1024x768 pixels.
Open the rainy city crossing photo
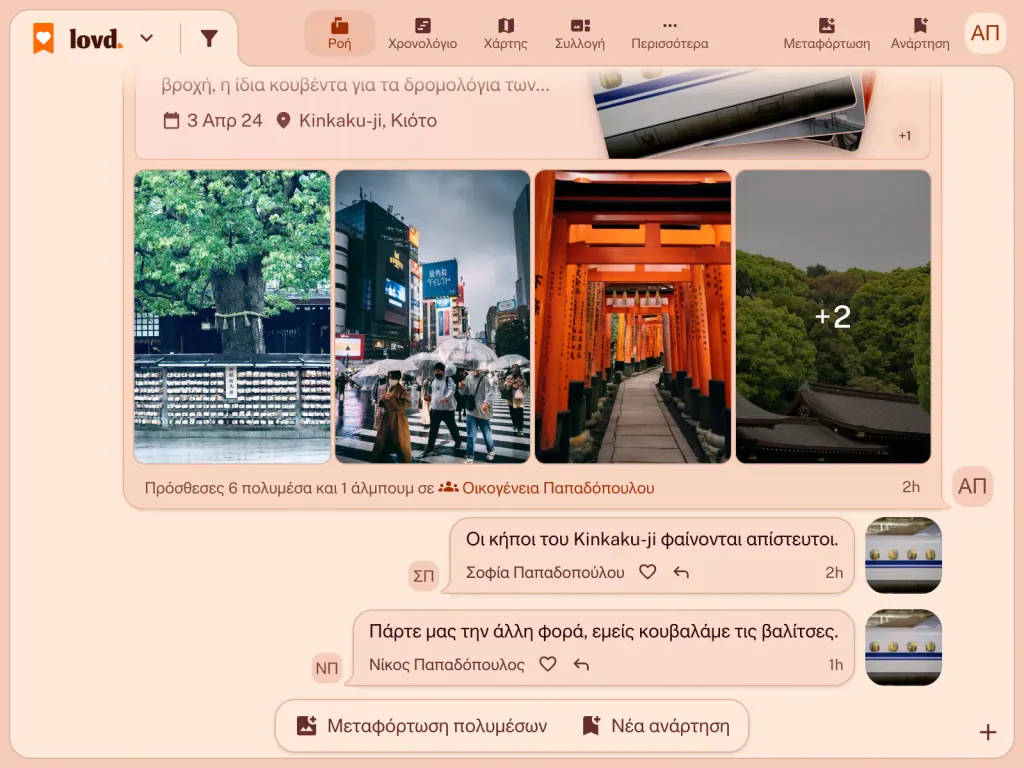tap(432, 317)
